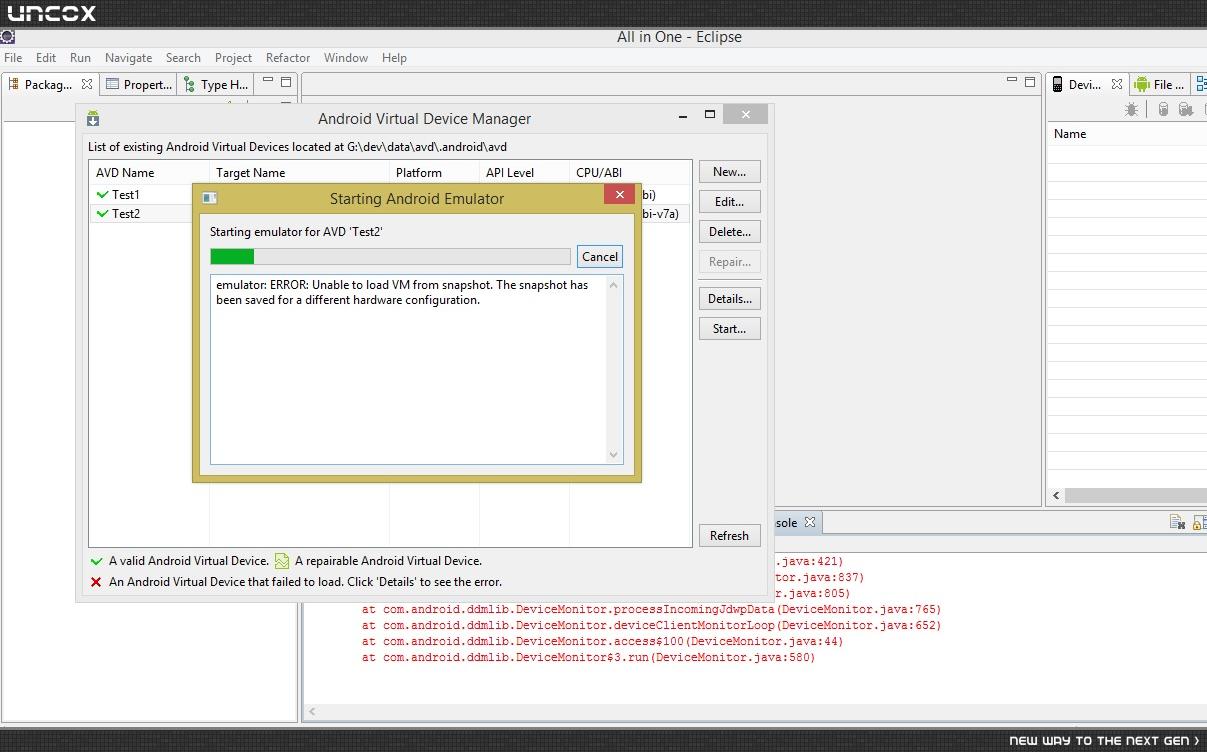Click the DeviceMonitor.java:580 stack trace line

[x=588, y=657]
